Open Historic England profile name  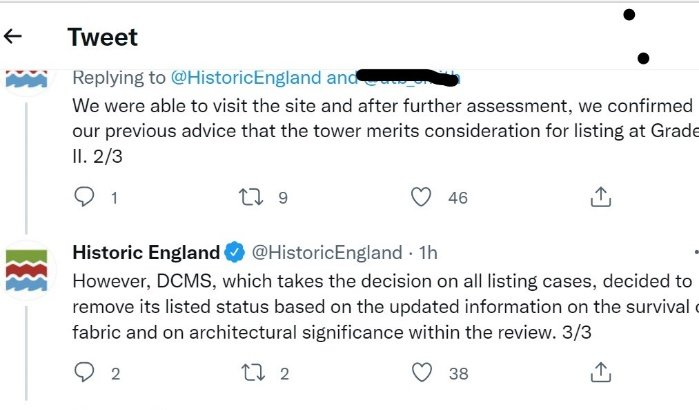click(146, 251)
